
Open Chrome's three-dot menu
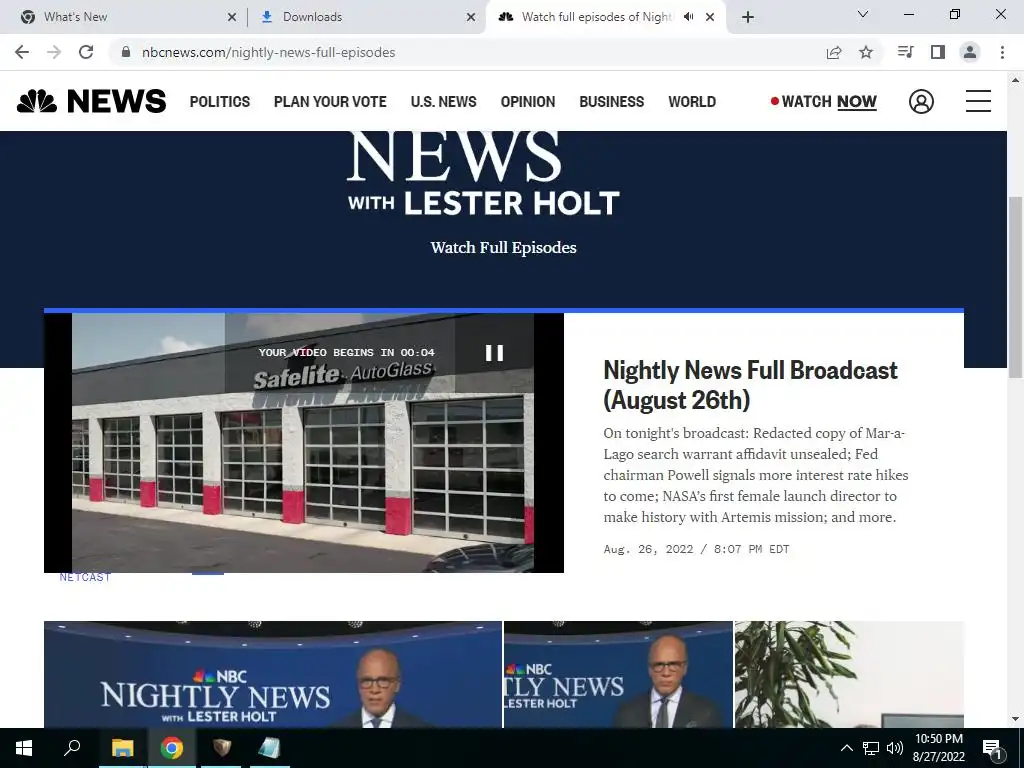point(1002,52)
